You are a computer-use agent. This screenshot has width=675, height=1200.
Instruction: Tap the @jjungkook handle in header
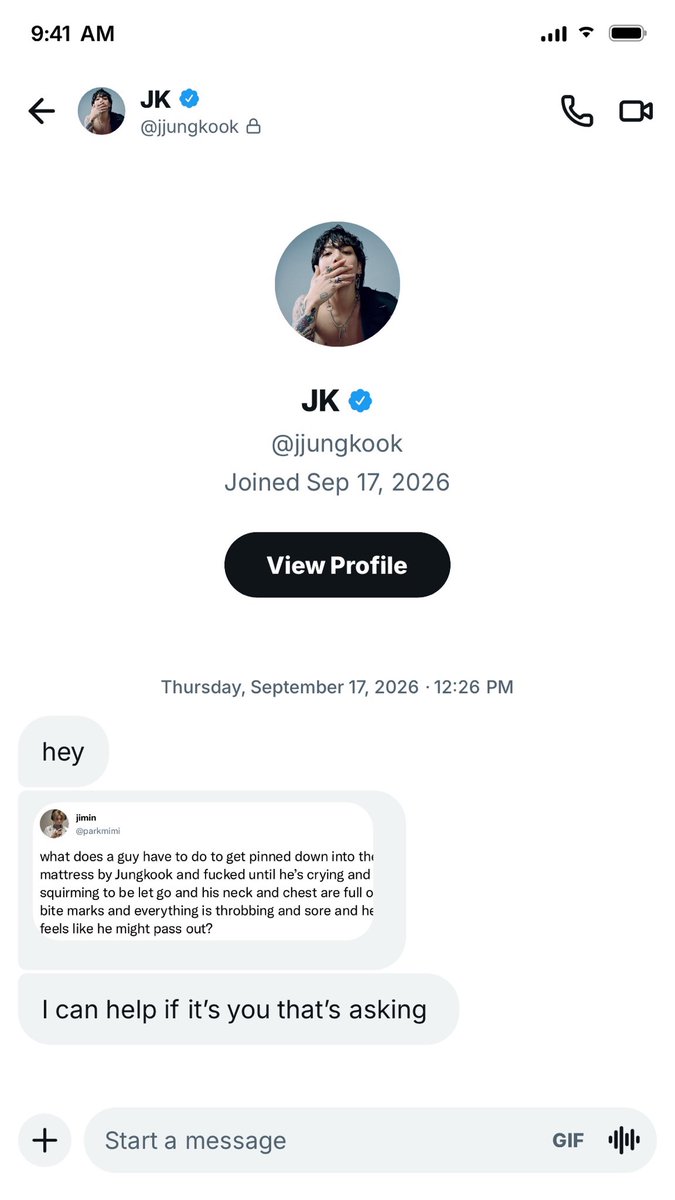pyautogui.click(x=189, y=127)
